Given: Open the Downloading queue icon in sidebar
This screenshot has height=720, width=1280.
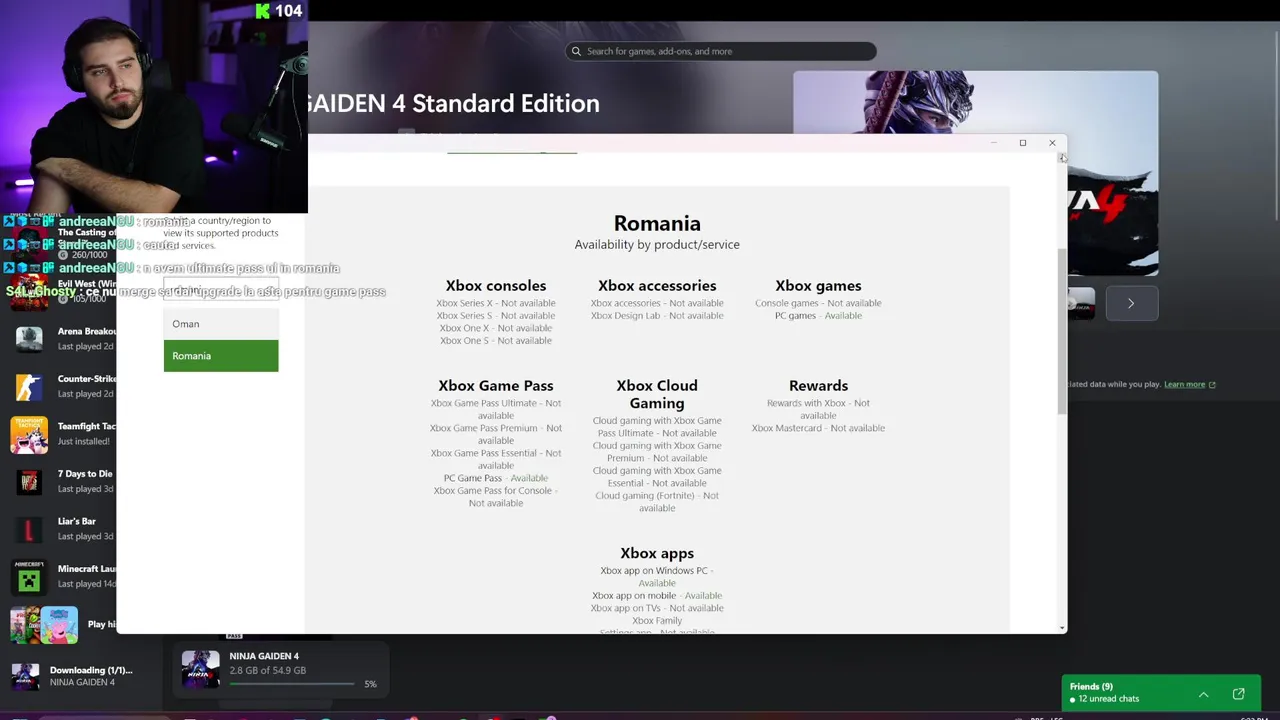Looking at the screenshot, I should pos(25,676).
